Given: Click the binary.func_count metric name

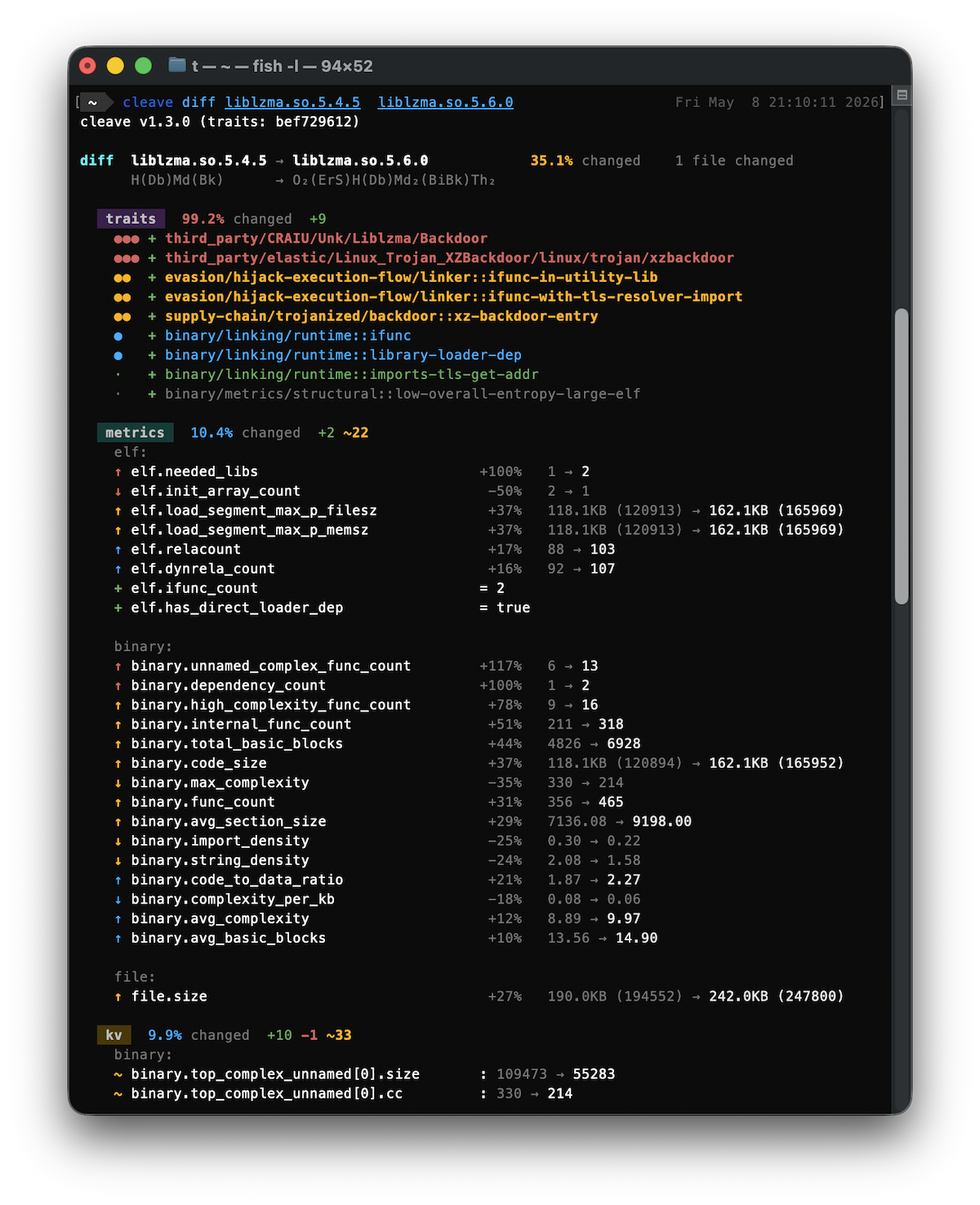Looking at the screenshot, I should pos(203,802).
